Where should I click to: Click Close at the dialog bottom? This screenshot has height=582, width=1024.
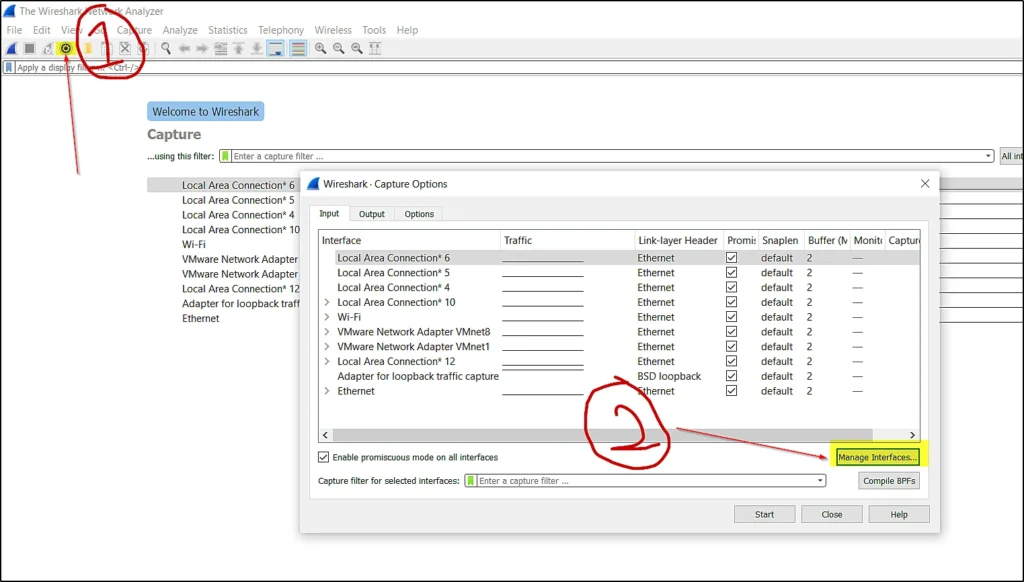click(831, 514)
